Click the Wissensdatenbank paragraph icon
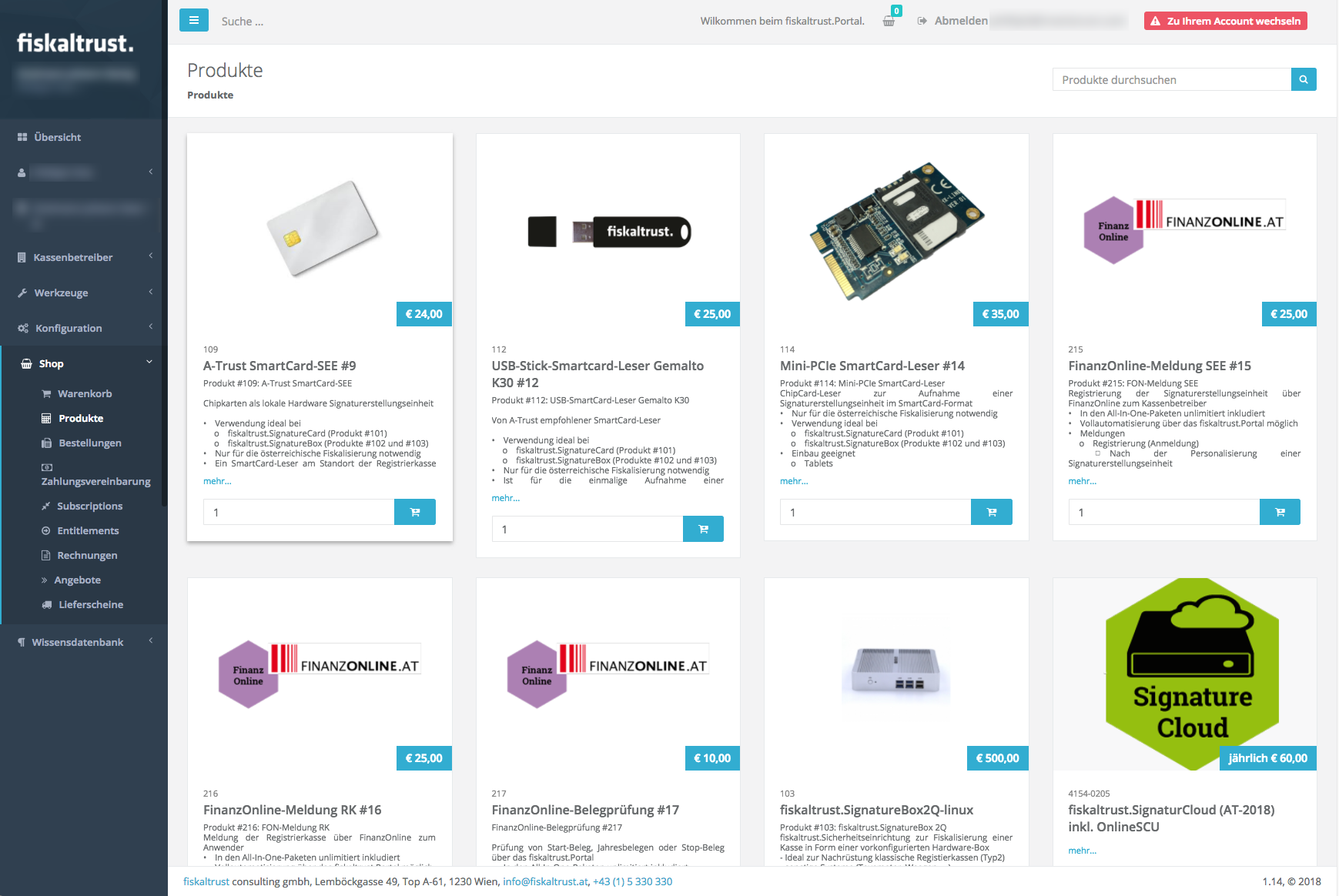Image resolution: width=1339 pixels, height=896 pixels. coord(22,642)
